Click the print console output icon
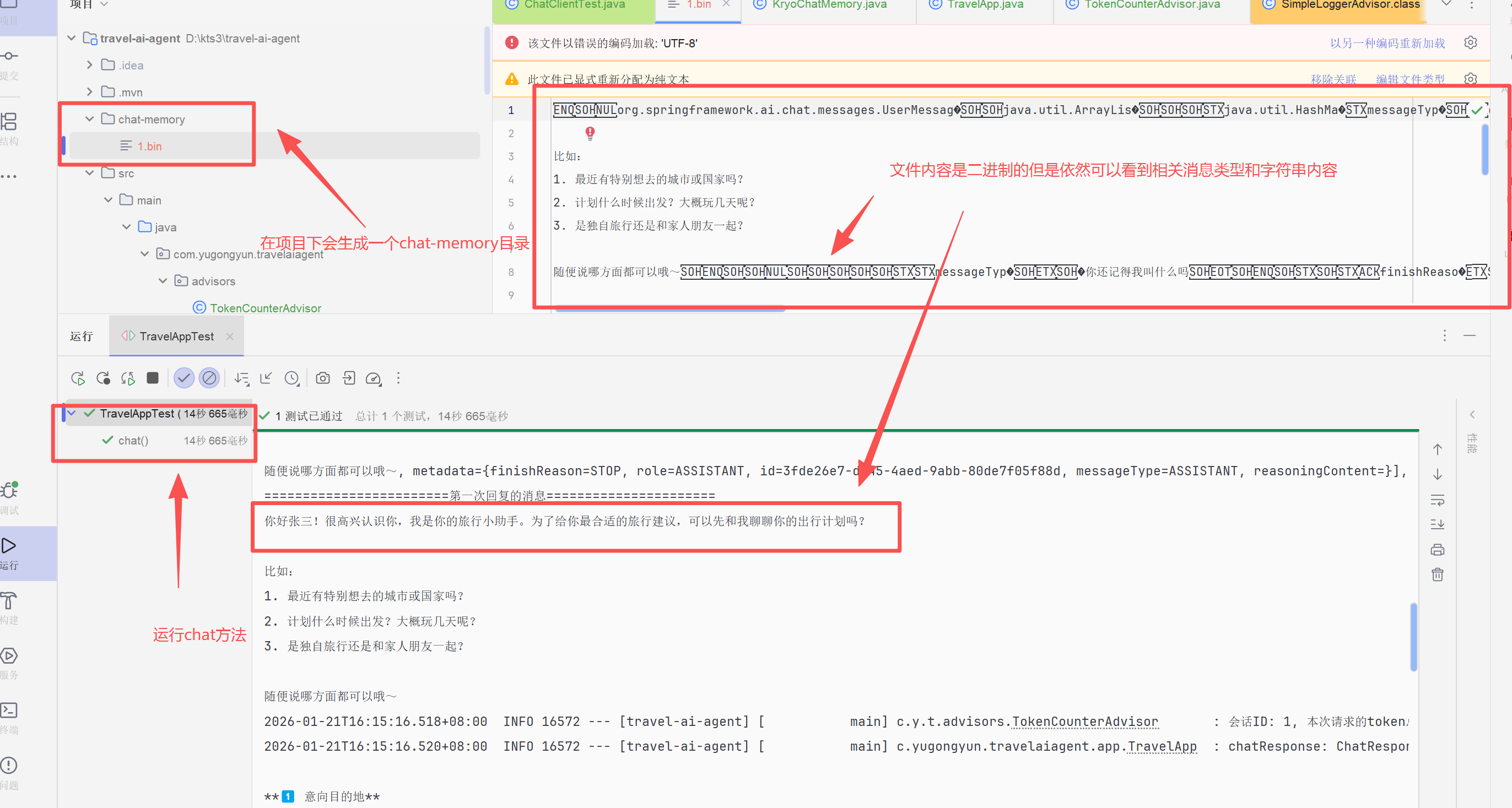 click(1438, 550)
